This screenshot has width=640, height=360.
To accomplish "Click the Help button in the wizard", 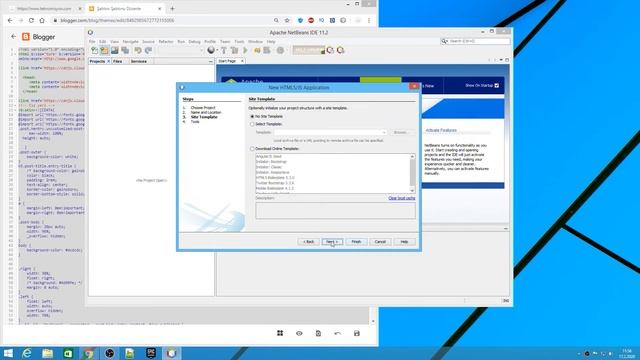I will coord(404,242).
